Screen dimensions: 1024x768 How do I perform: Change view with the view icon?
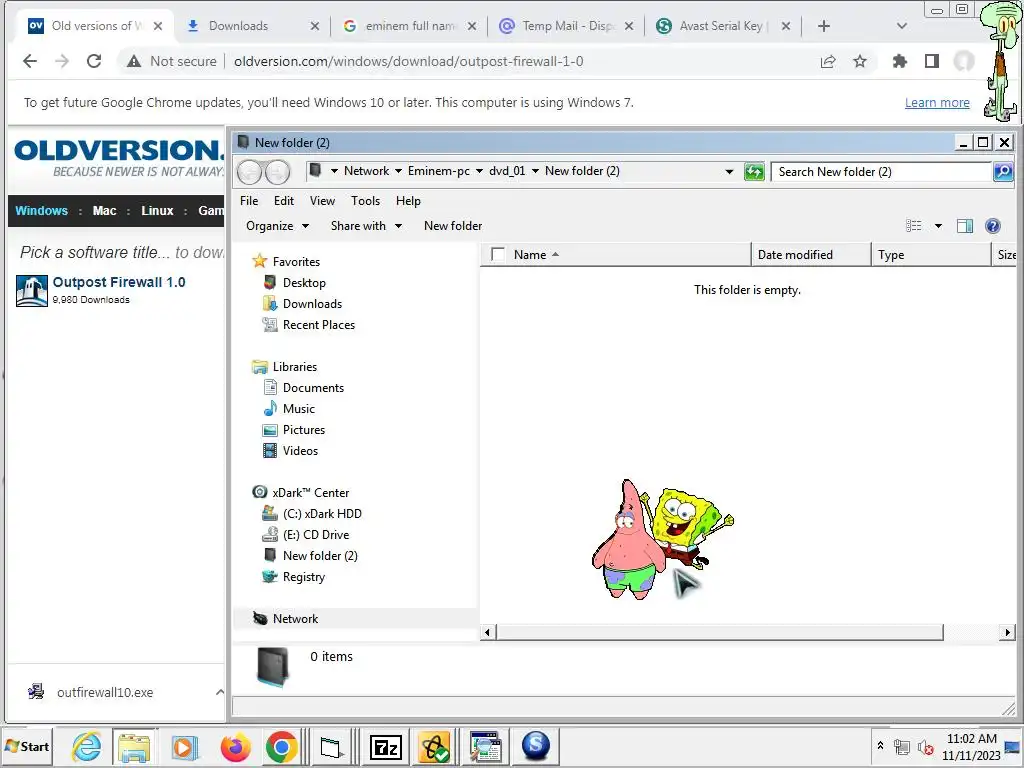(x=914, y=226)
